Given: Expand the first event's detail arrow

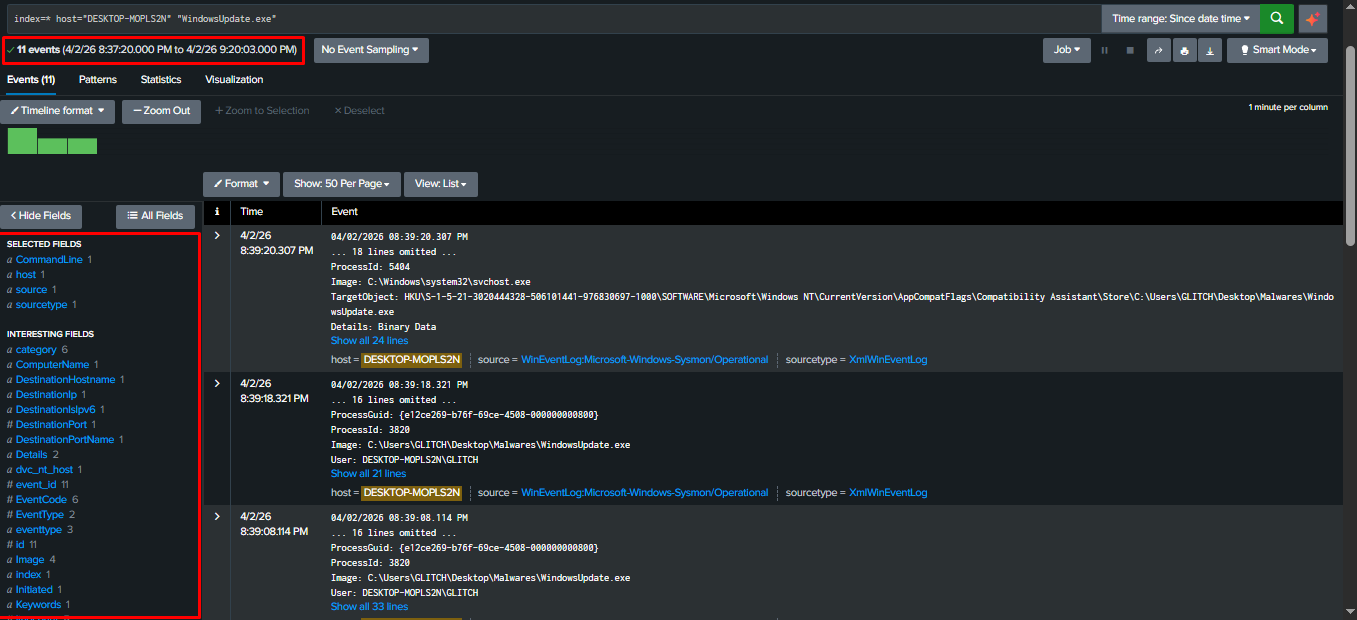Looking at the screenshot, I should coord(216,236).
